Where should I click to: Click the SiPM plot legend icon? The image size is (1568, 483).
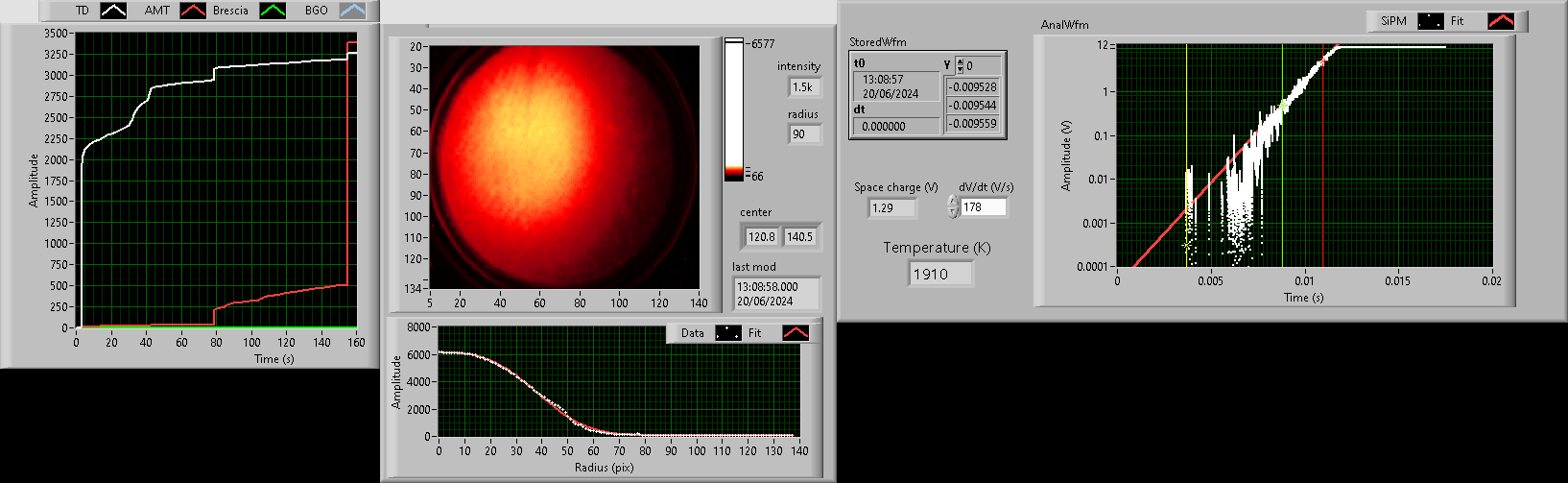tap(1431, 21)
